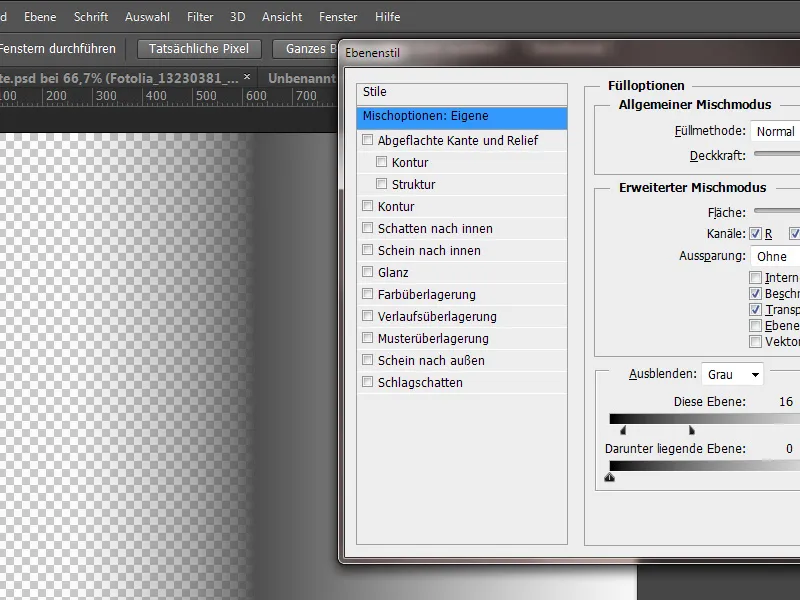Toggle the Intern checkbox
This screenshot has width=800, height=600.
pyautogui.click(x=755, y=278)
